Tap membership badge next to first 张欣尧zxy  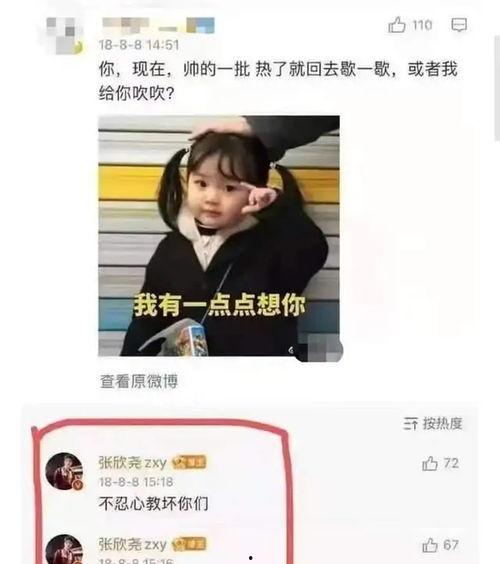tap(189, 463)
